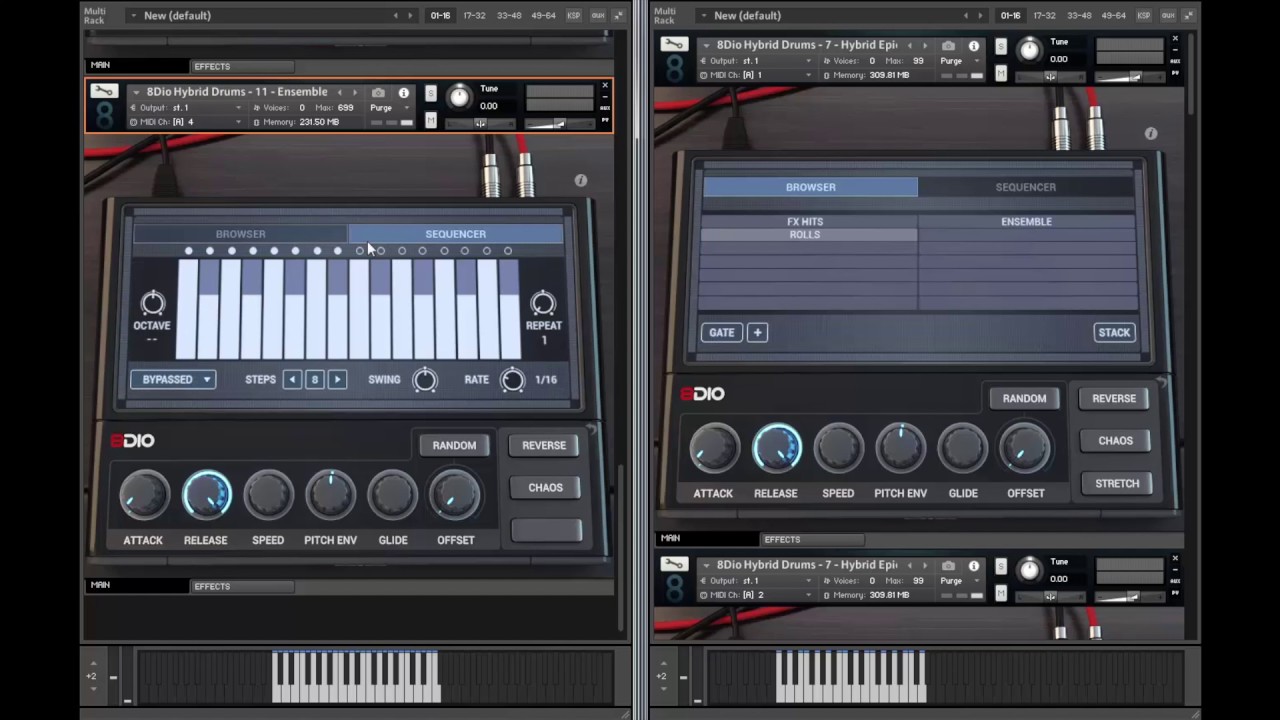Click aux button in left rack header
This screenshot has height=720, width=1280.
pos(597,15)
